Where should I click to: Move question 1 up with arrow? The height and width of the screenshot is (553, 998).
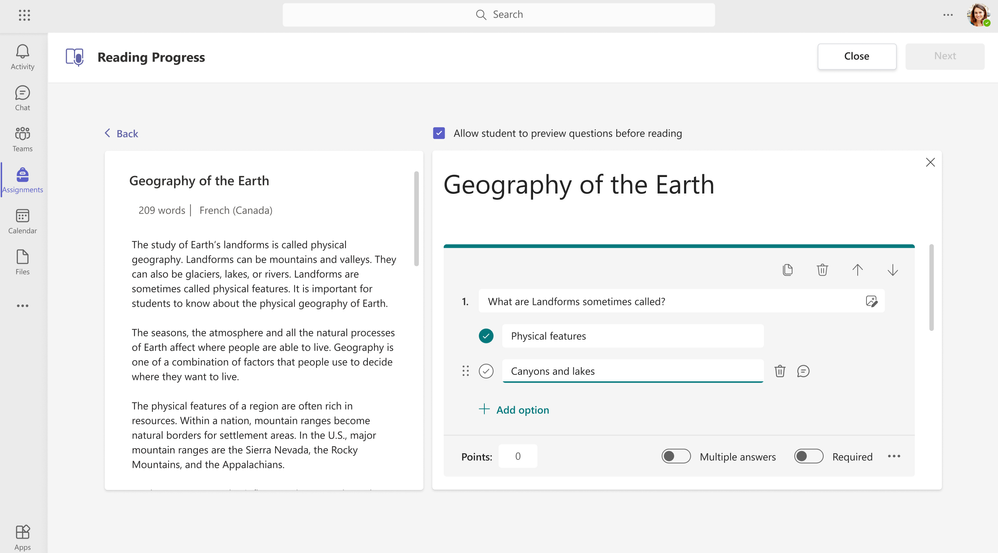857,270
